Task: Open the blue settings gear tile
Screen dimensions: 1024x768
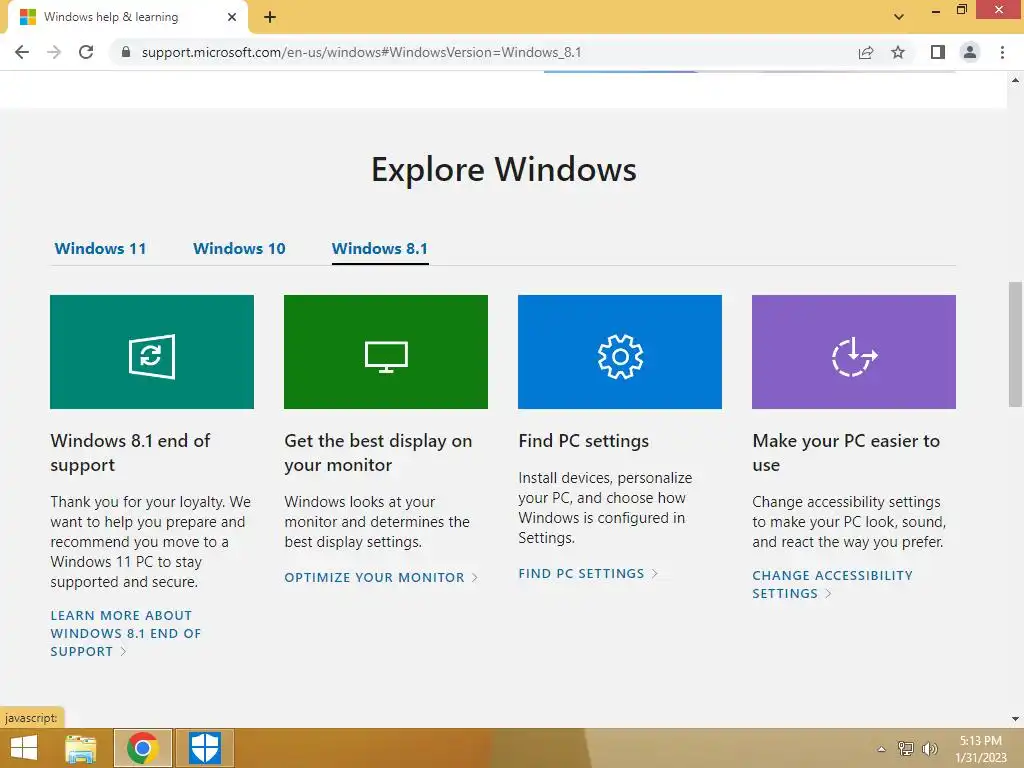Action: [x=620, y=352]
